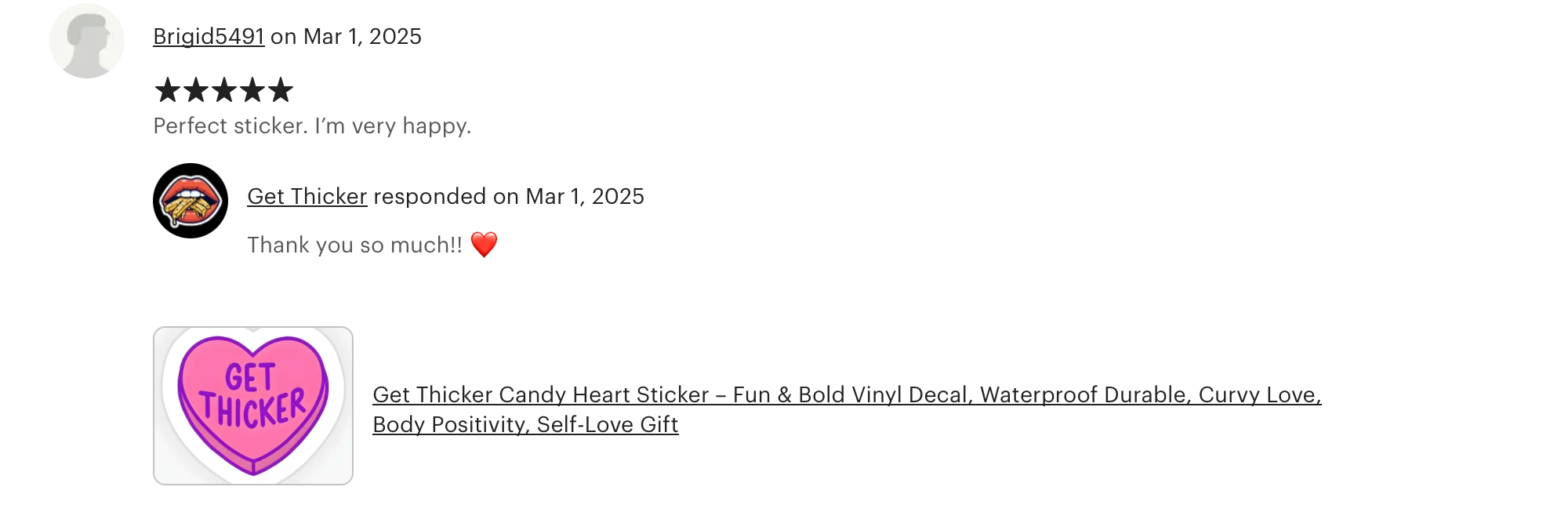Click the fourth rating star
This screenshot has height=505, width=1568.
tap(252, 90)
